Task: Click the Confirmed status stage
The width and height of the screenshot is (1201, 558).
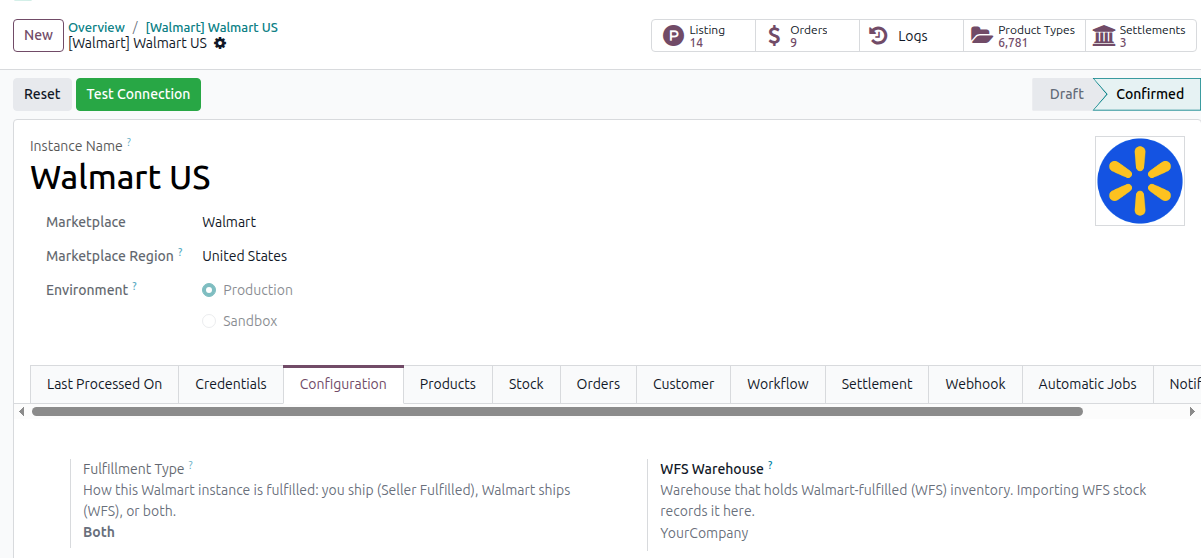Action: click(x=1149, y=94)
